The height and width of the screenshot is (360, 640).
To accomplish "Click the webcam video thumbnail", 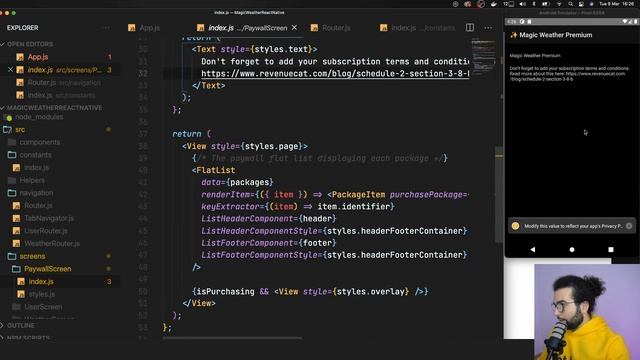I will (x=587, y=312).
